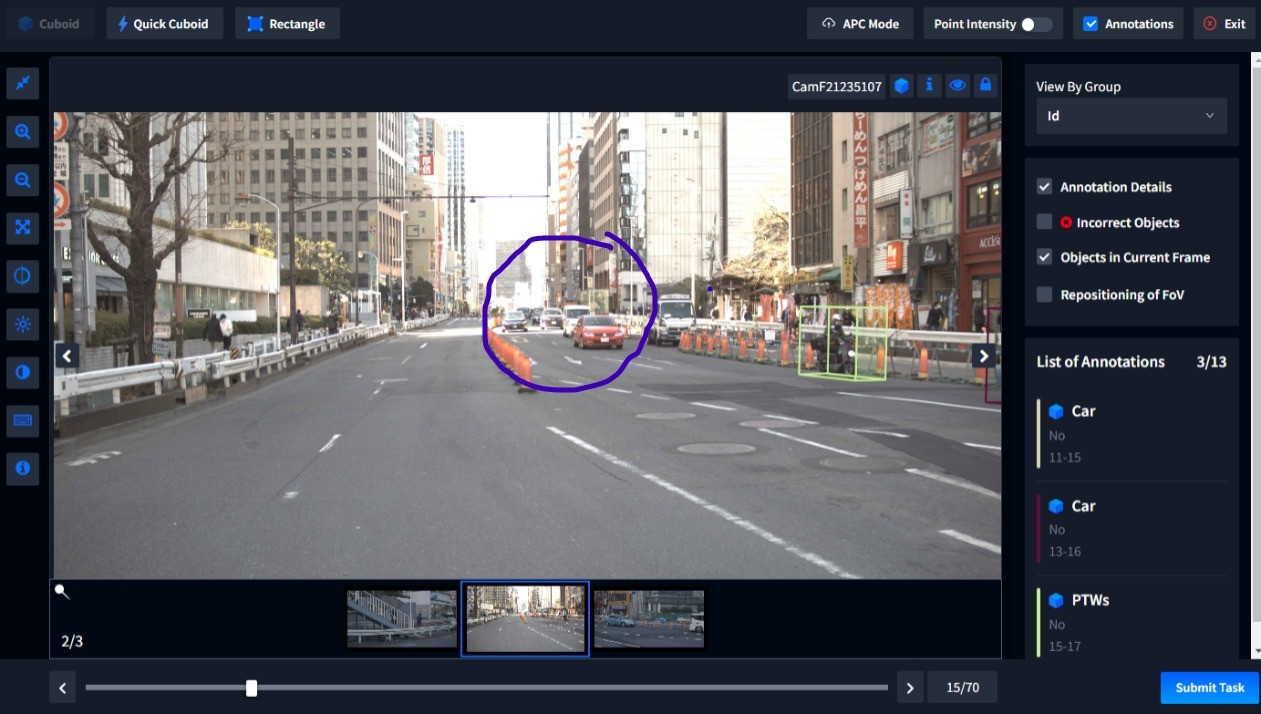Open the View By Group dropdown

1131,116
